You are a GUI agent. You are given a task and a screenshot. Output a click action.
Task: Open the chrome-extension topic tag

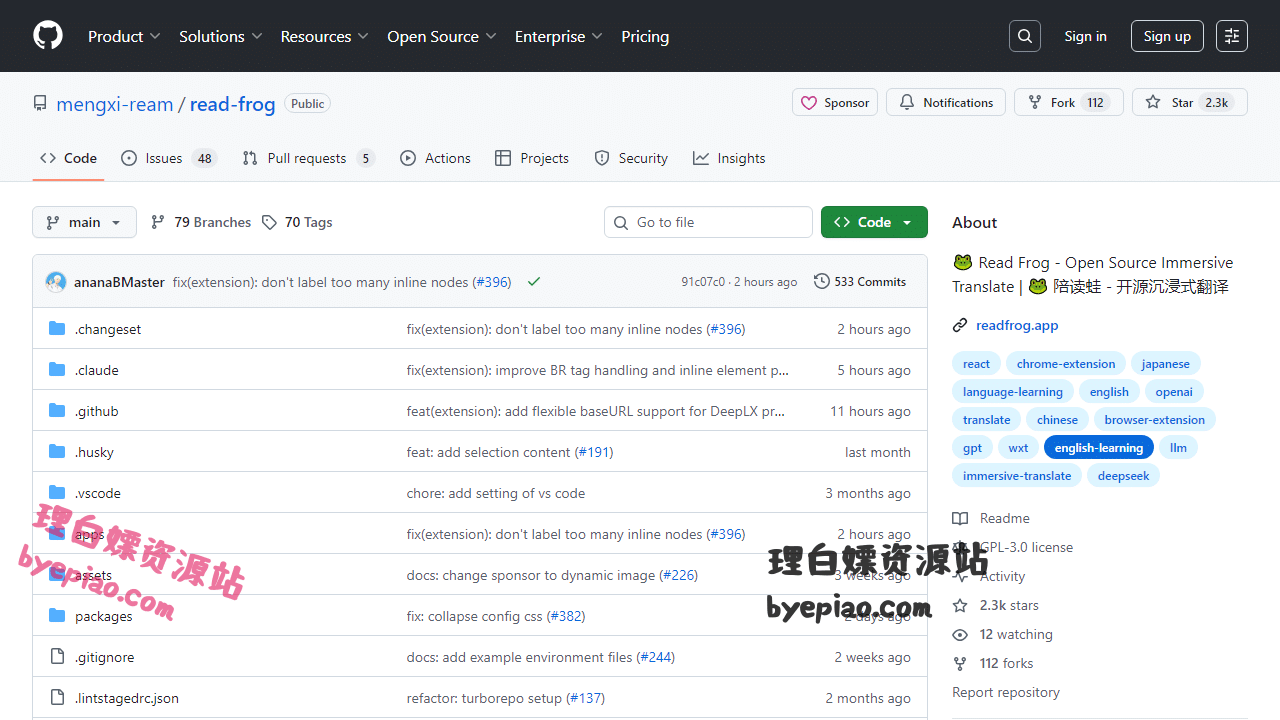click(x=1066, y=364)
